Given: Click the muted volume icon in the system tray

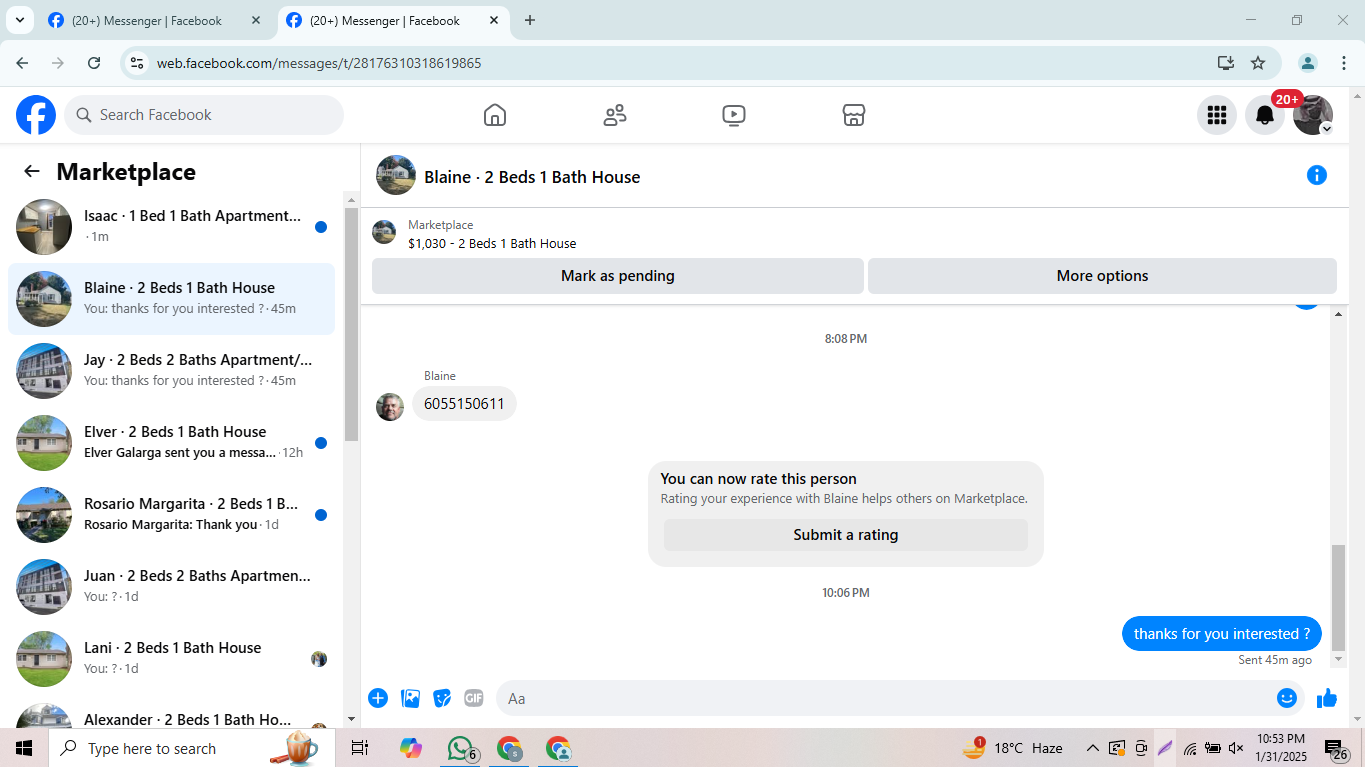Looking at the screenshot, I should [x=1236, y=748].
